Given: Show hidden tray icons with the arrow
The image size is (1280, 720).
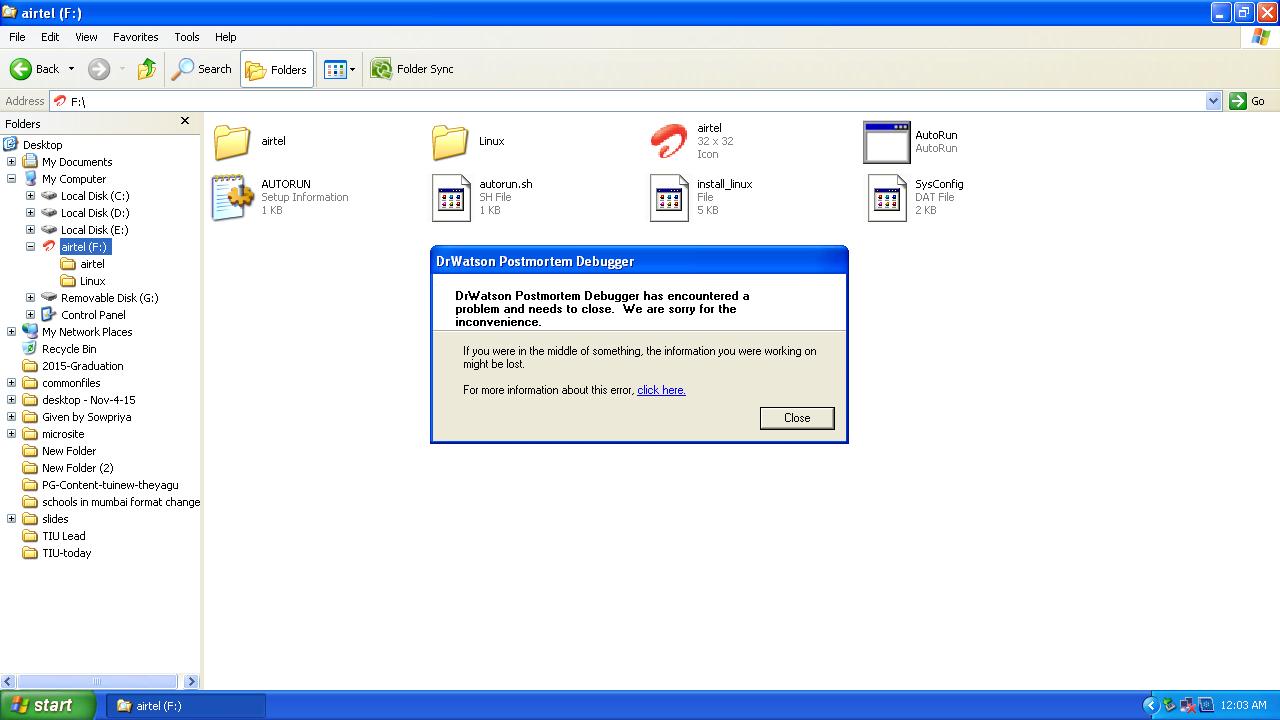Looking at the screenshot, I should 1149,705.
